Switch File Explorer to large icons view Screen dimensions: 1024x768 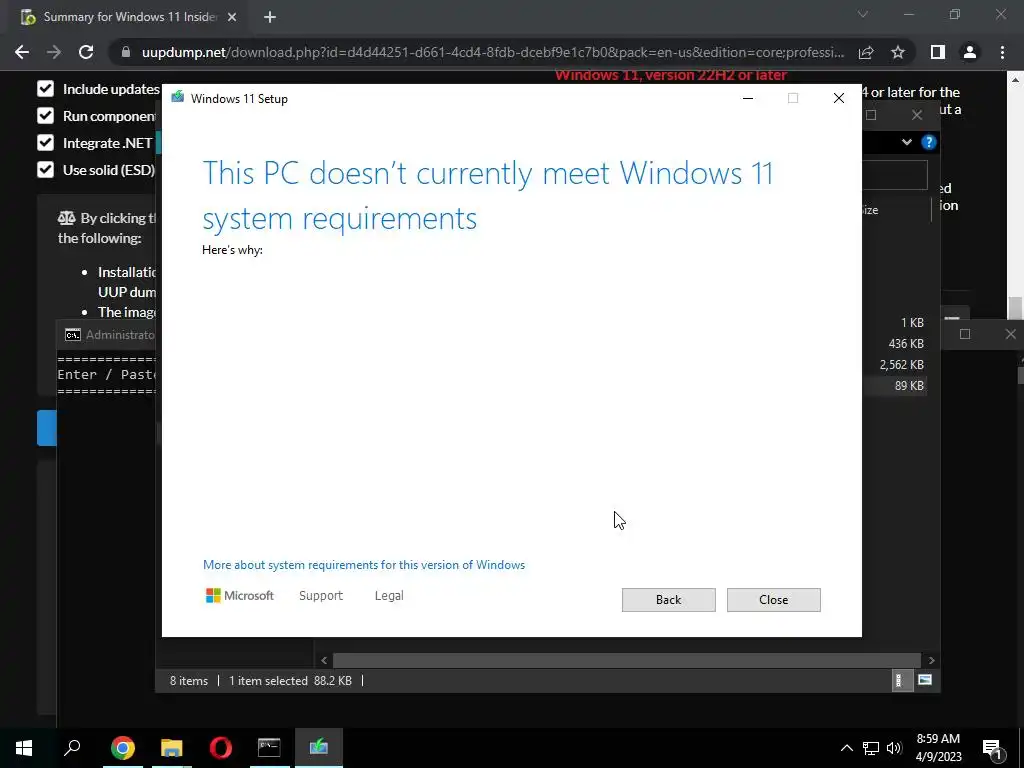(924, 680)
